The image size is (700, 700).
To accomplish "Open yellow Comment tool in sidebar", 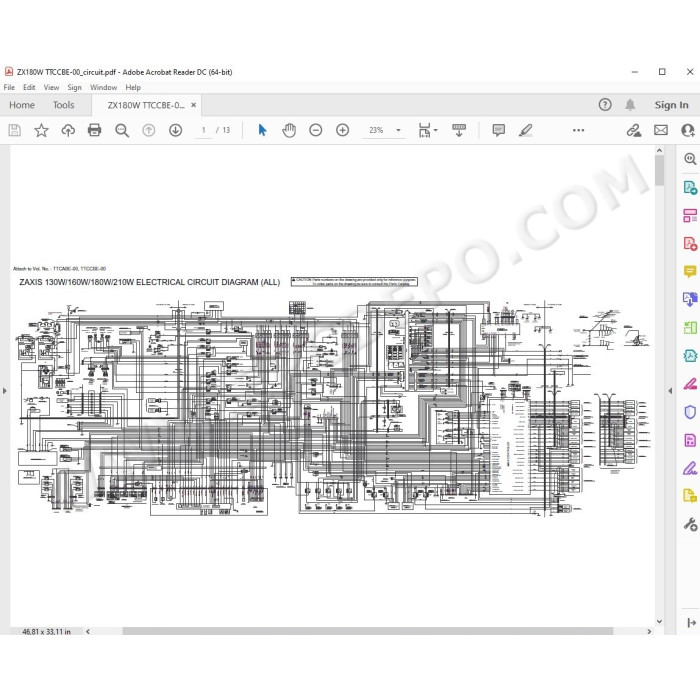I will pyautogui.click(x=690, y=271).
